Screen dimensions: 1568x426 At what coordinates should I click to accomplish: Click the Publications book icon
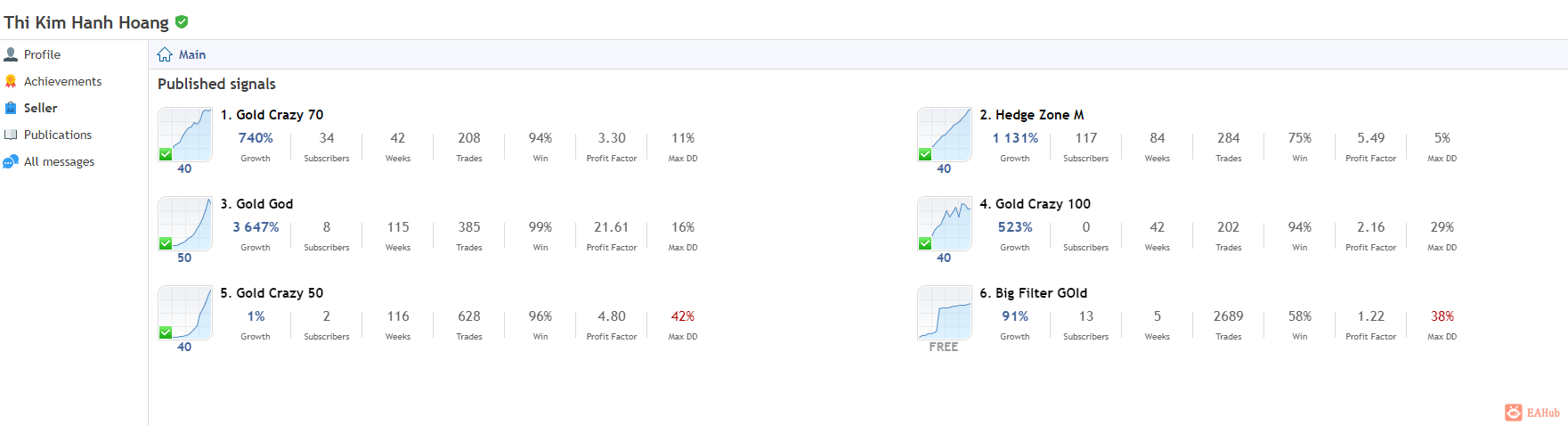coord(11,135)
